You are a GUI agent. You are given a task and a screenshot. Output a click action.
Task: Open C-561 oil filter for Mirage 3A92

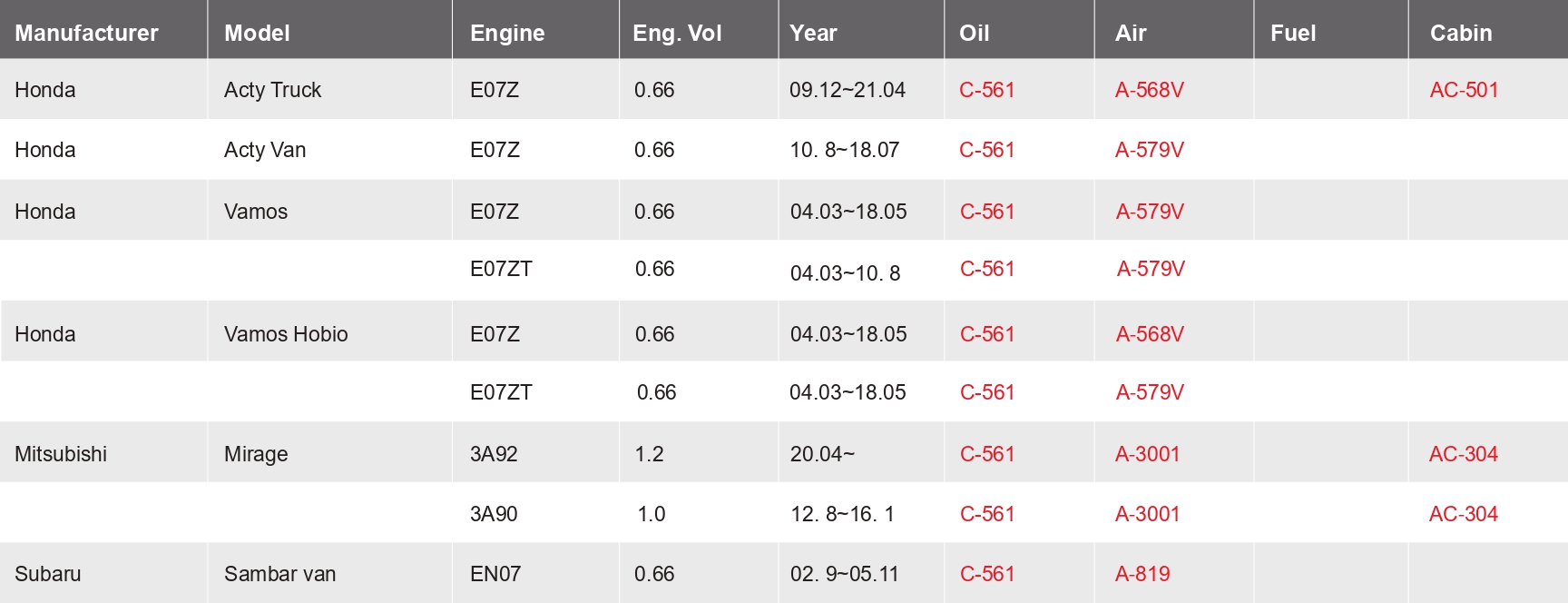[987, 454]
